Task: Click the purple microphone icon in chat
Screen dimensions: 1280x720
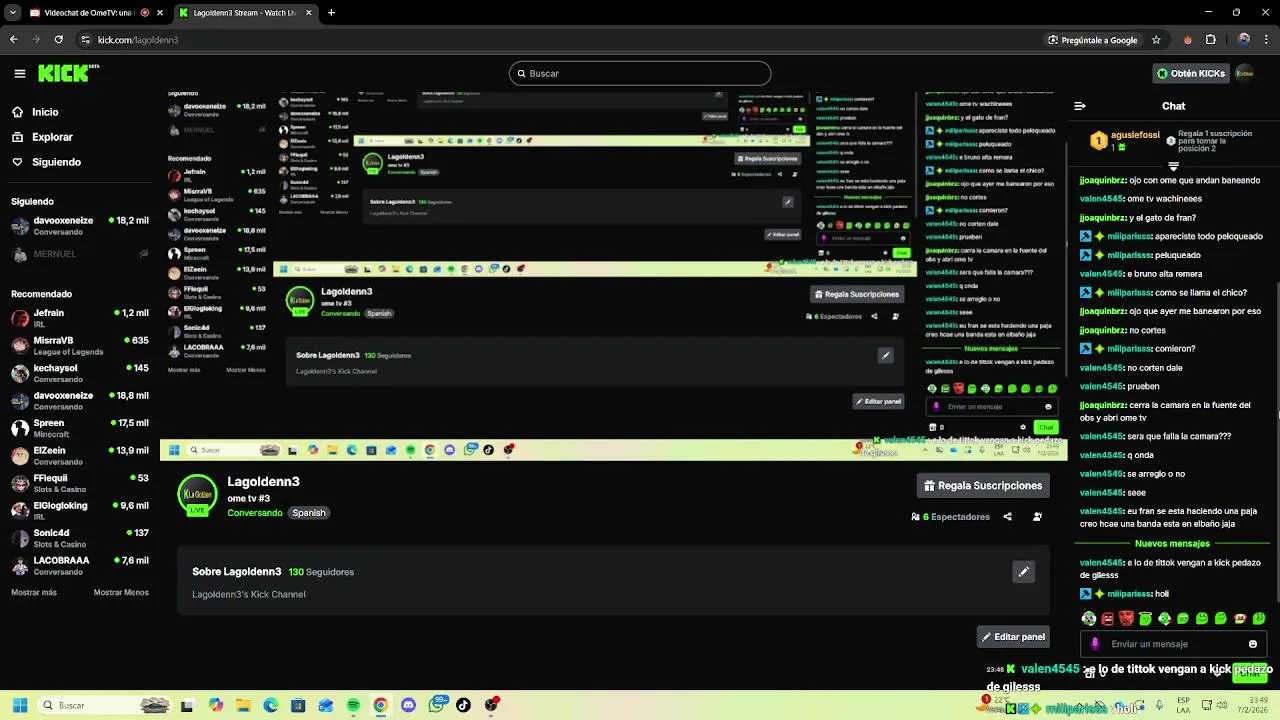Action: click(1095, 644)
